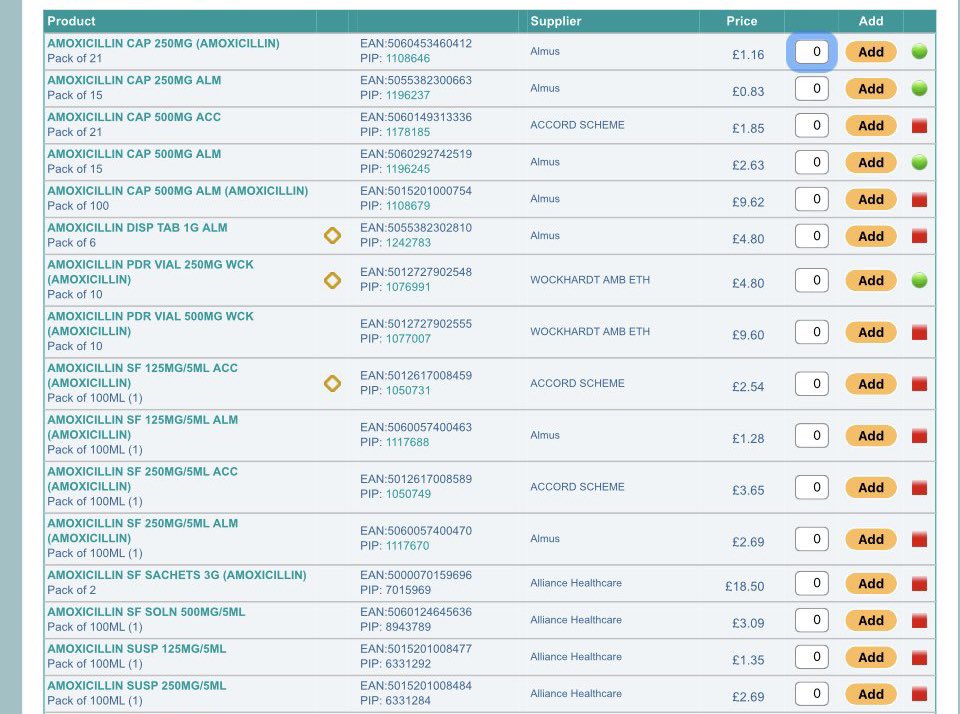Viewport: 960px width, 714px height.
Task: Click red stock indicator for SF 250mg/5ml ACC
Action: click(x=919, y=488)
